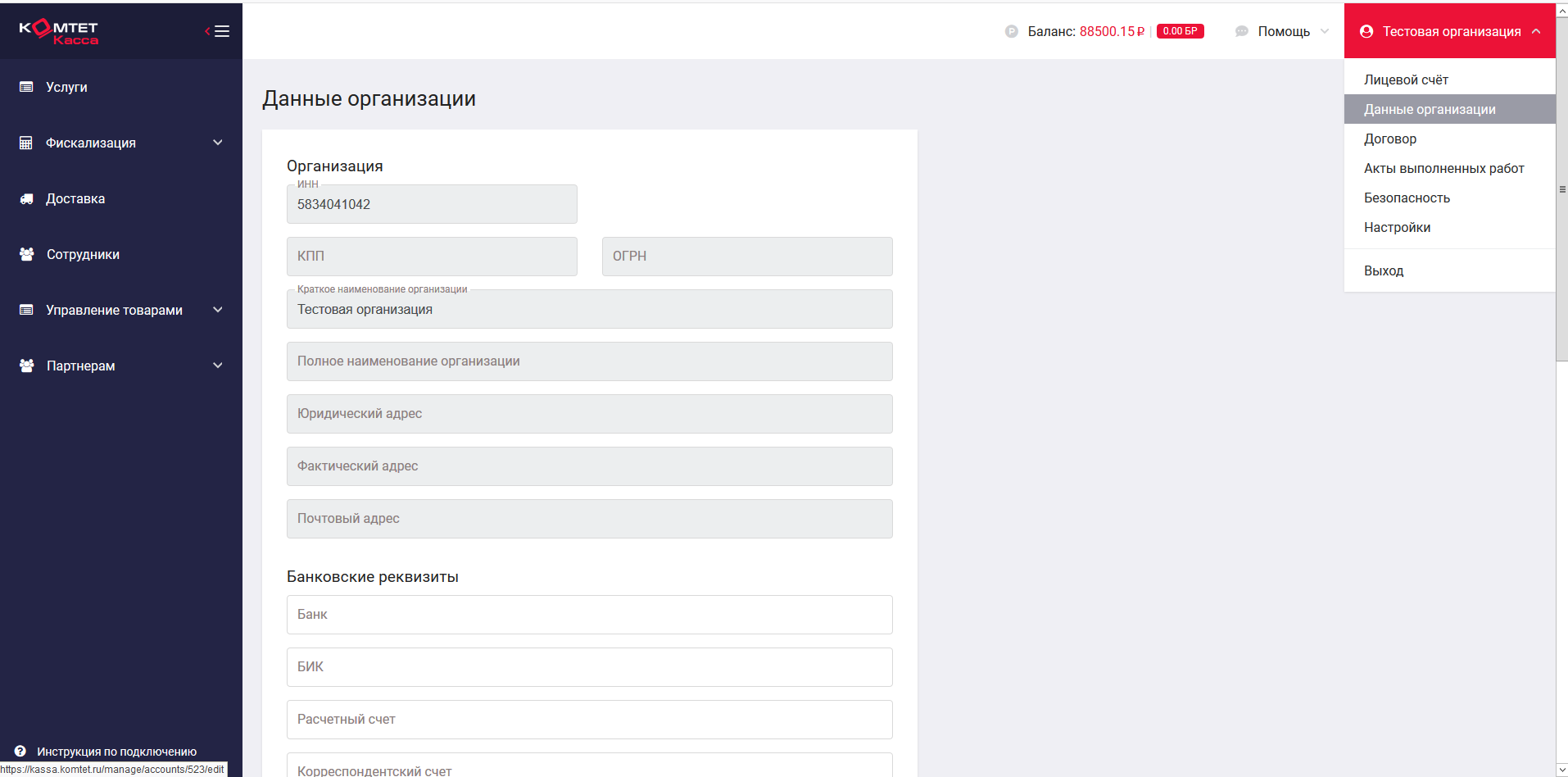This screenshot has height=777, width=1568.
Task: Click the Komtet Kassa logo
Action: pyautogui.click(x=59, y=31)
